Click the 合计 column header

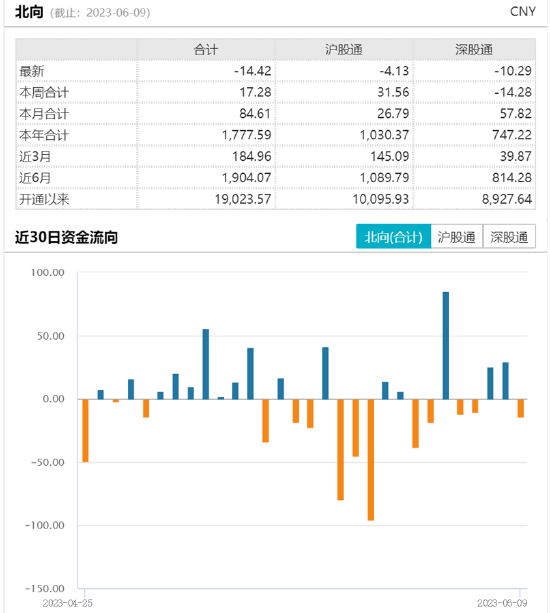pos(206,50)
